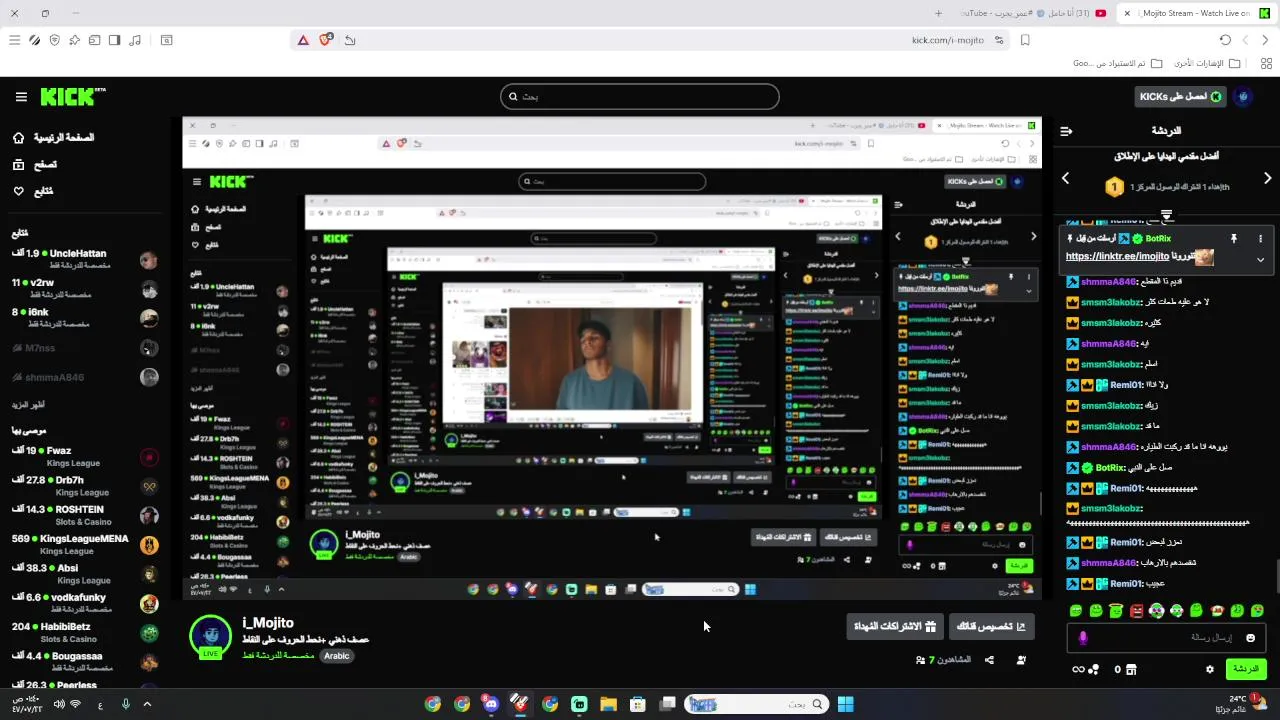Click the Brave rewards triangle icon

pyautogui.click(x=303, y=40)
